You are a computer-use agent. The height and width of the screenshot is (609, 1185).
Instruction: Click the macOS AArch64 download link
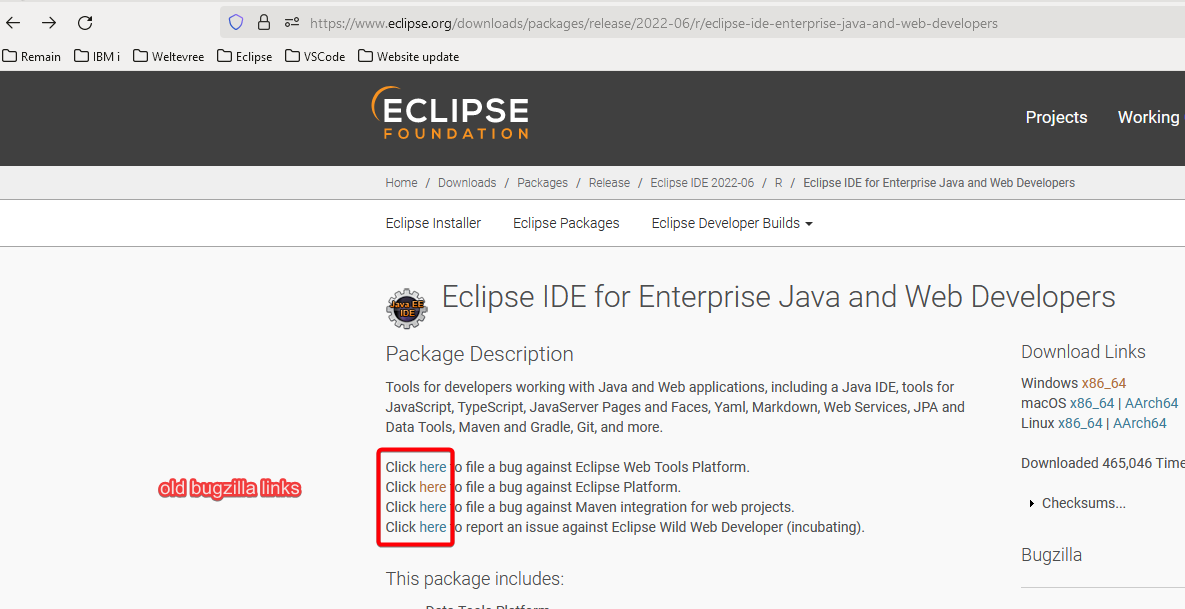point(1151,403)
